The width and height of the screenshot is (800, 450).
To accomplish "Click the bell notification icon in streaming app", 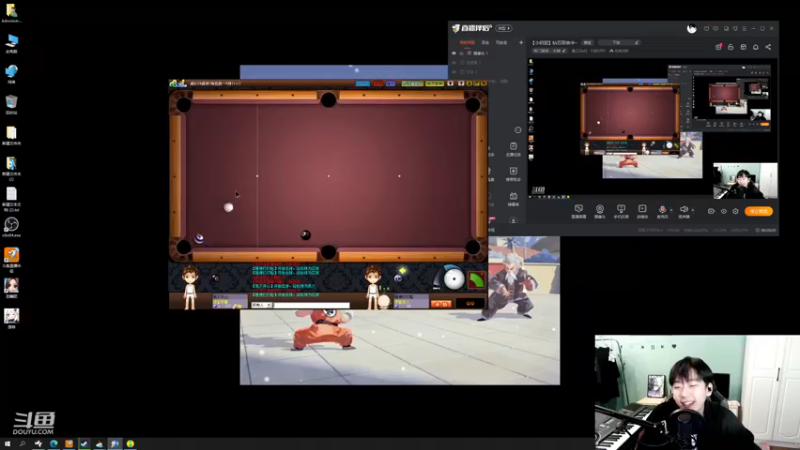I will point(756,47).
